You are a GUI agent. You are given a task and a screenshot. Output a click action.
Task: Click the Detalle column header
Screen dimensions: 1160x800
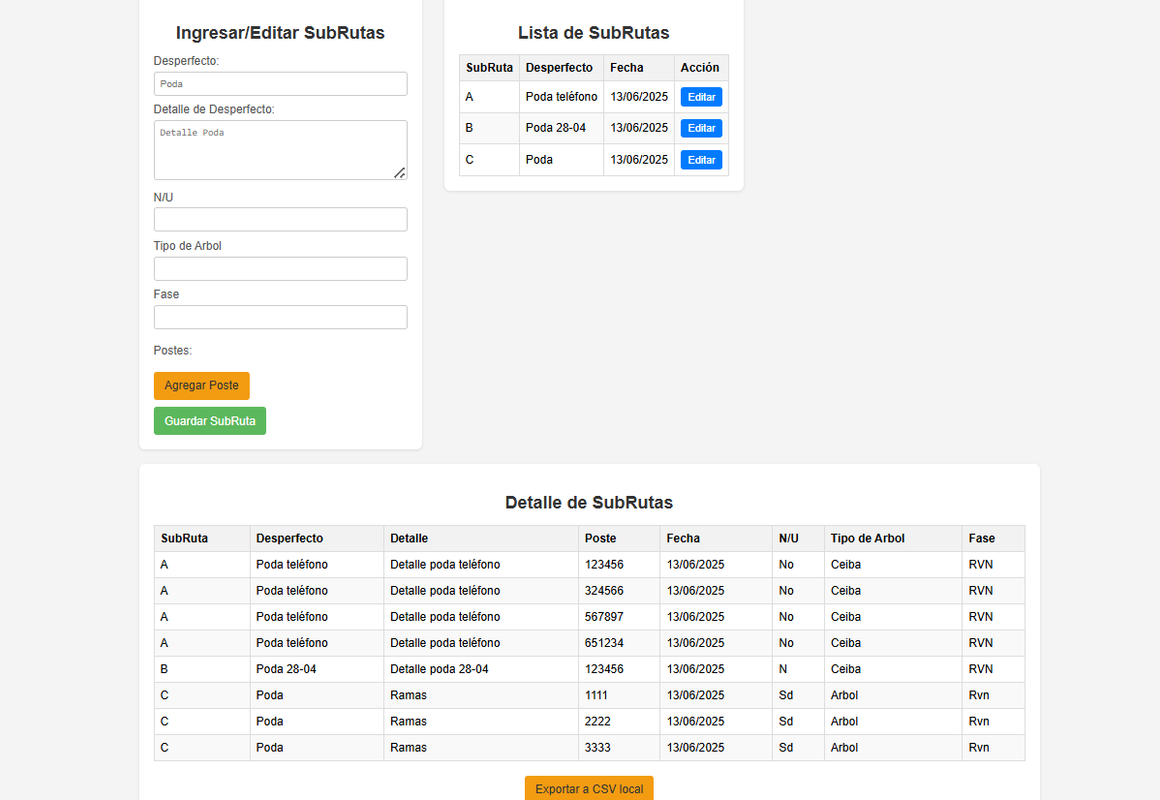481,538
